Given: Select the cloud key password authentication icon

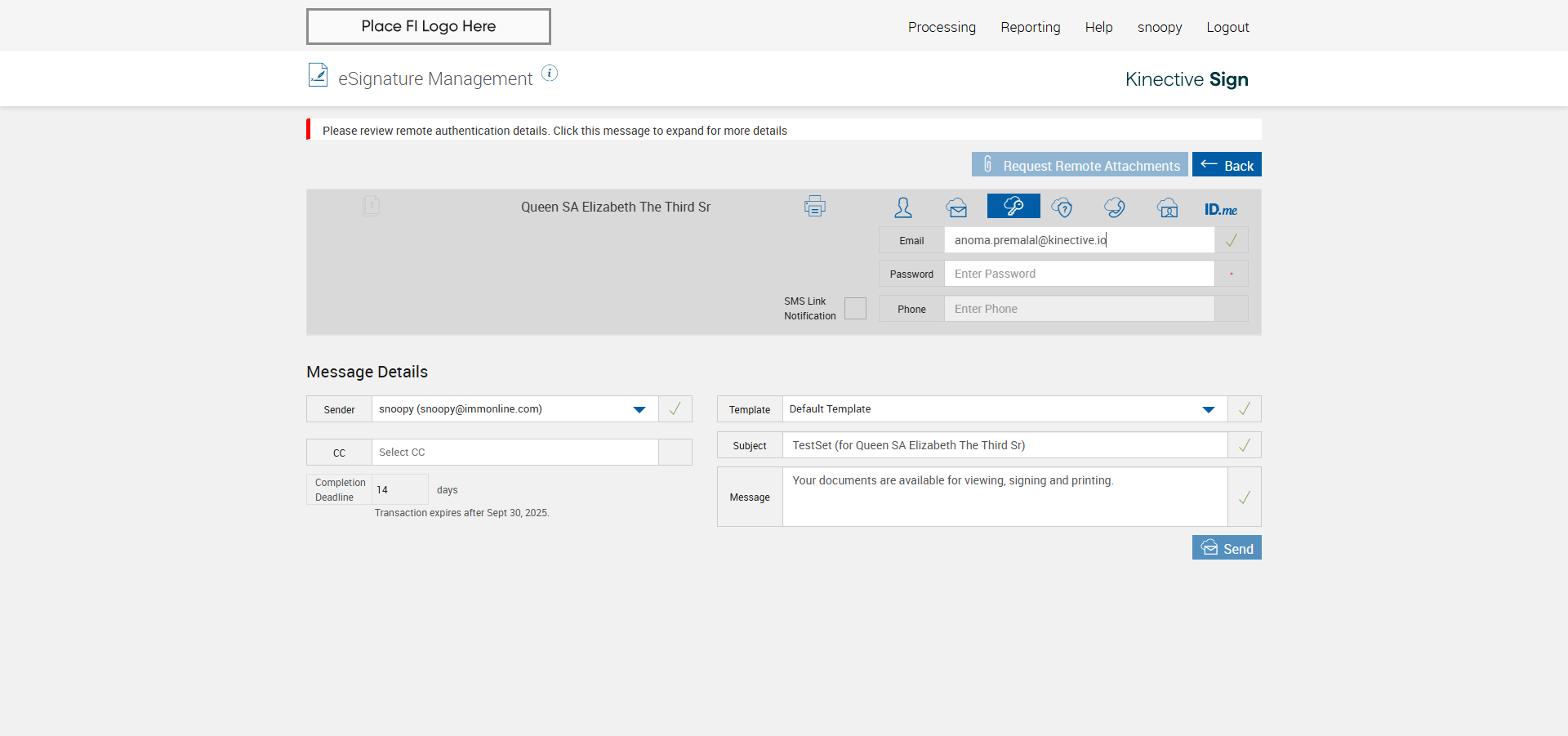Looking at the screenshot, I should tap(1013, 206).
